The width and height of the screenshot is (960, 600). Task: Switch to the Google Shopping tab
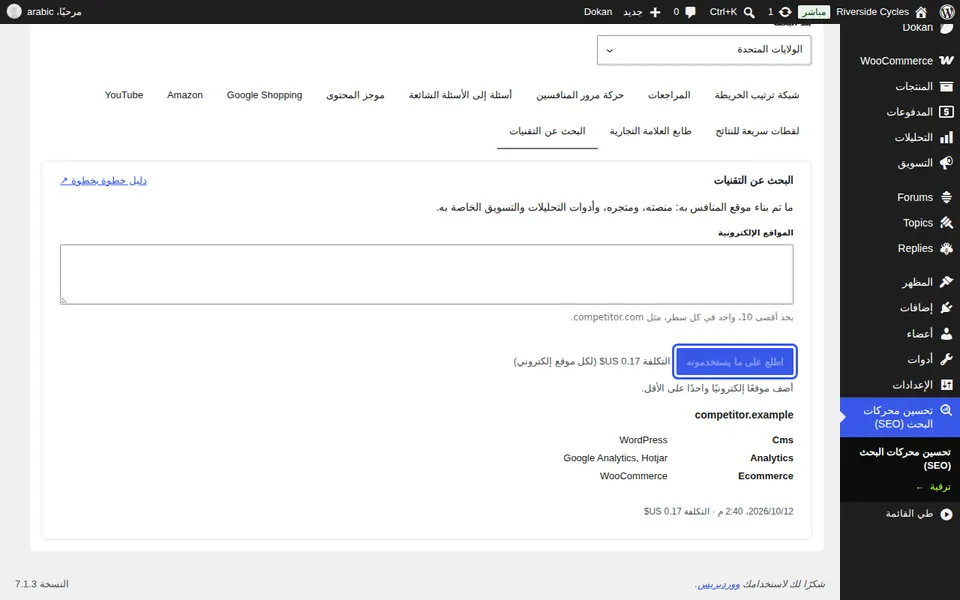pos(264,95)
